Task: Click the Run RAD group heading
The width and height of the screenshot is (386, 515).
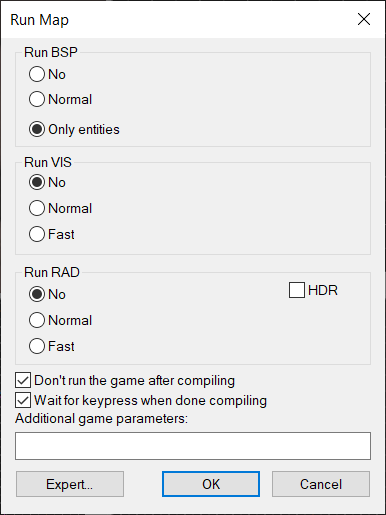Action: (x=52, y=272)
